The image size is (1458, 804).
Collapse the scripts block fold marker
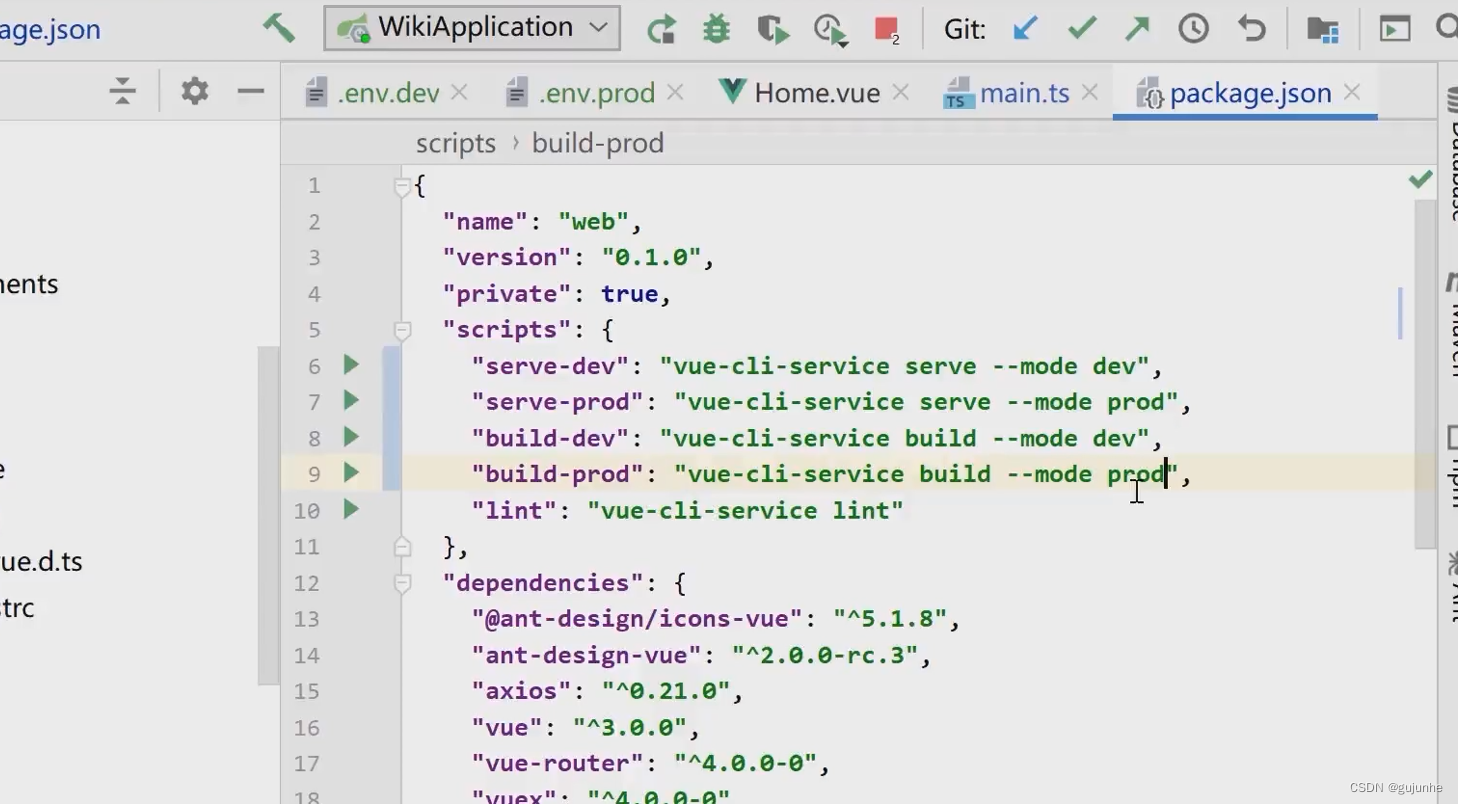402,330
